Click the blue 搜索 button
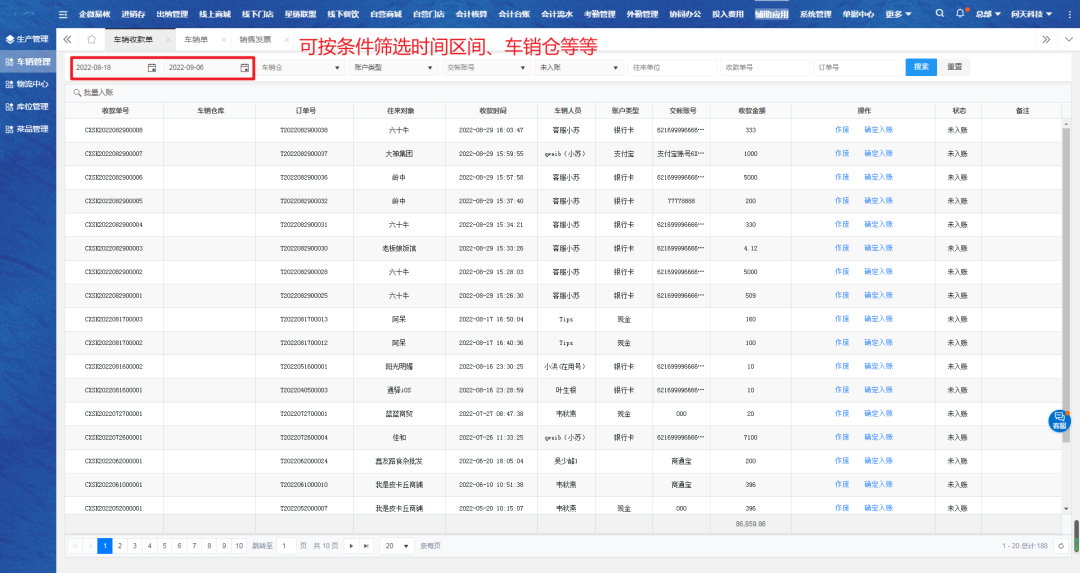This screenshot has width=1080, height=573. point(921,67)
